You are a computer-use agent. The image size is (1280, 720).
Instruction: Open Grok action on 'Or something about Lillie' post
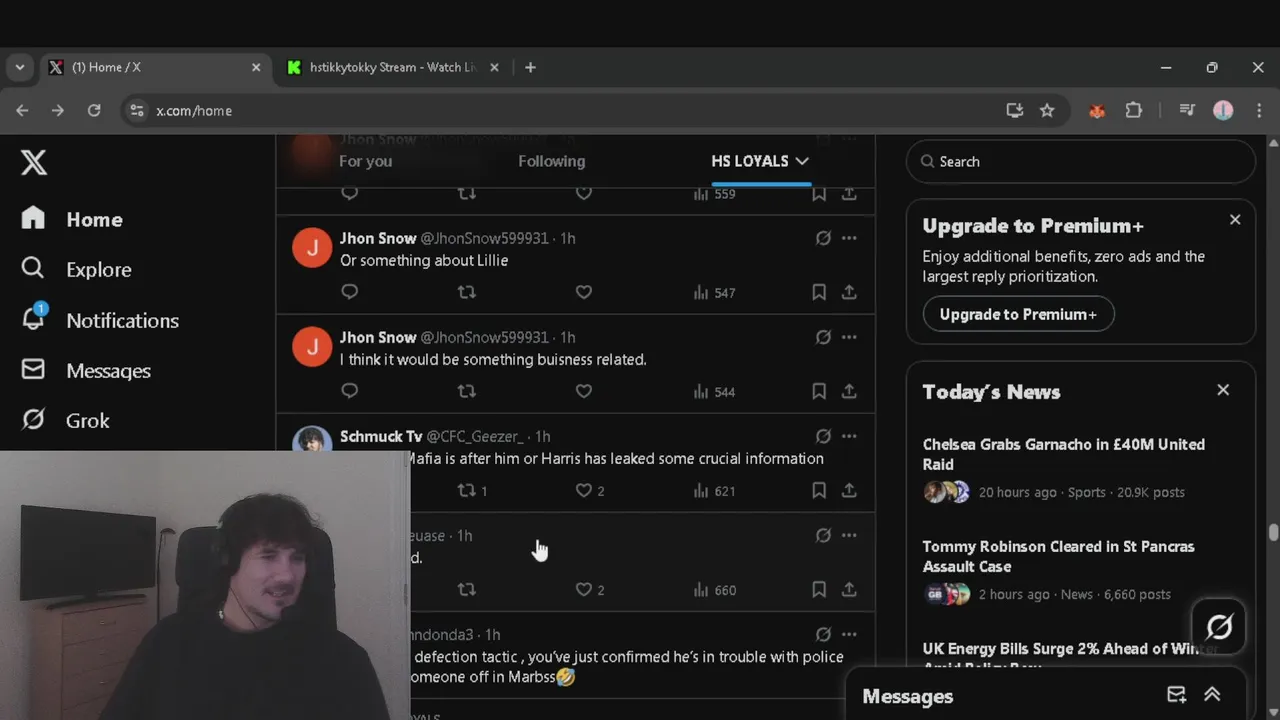823,238
